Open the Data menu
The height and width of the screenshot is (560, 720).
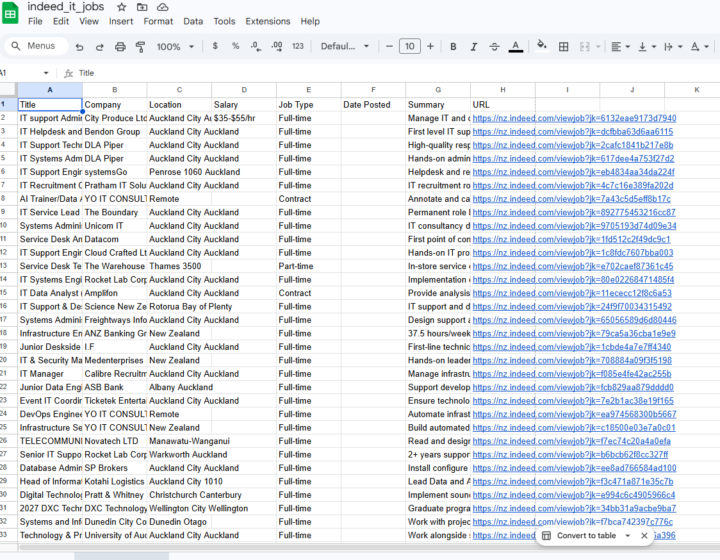tap(193, 21)
